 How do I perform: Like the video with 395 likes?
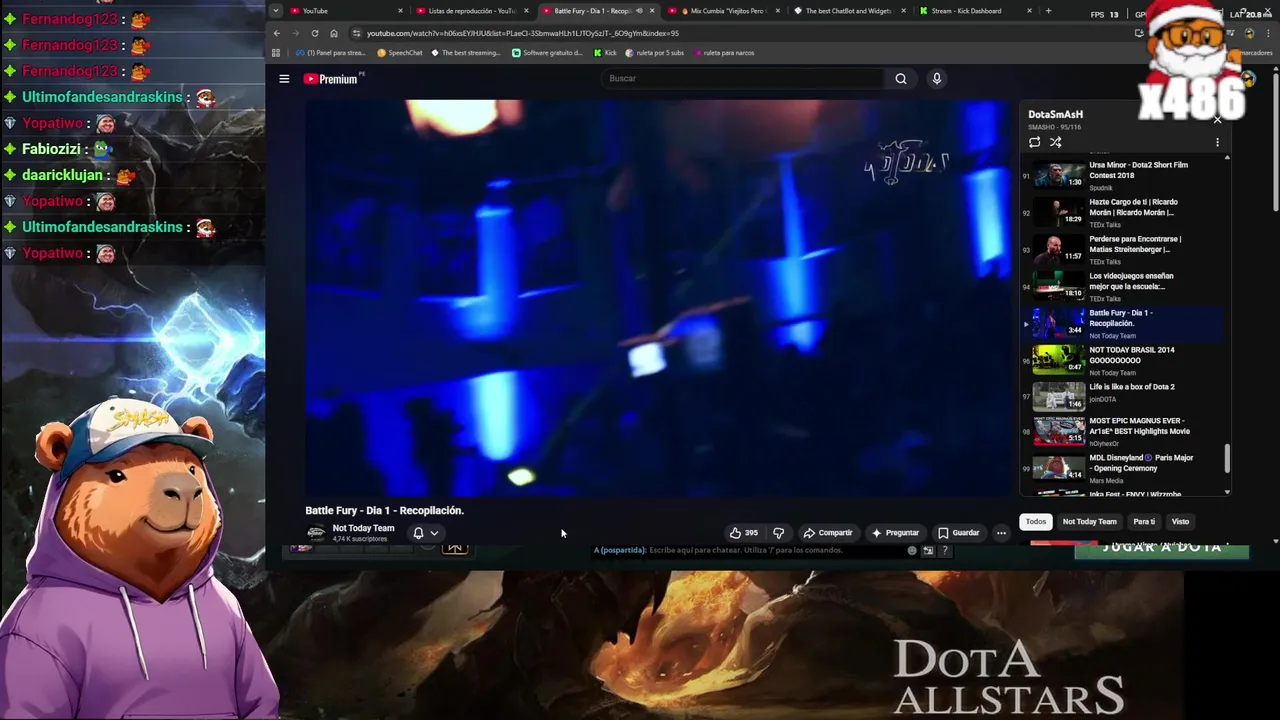tap(743, 533)
